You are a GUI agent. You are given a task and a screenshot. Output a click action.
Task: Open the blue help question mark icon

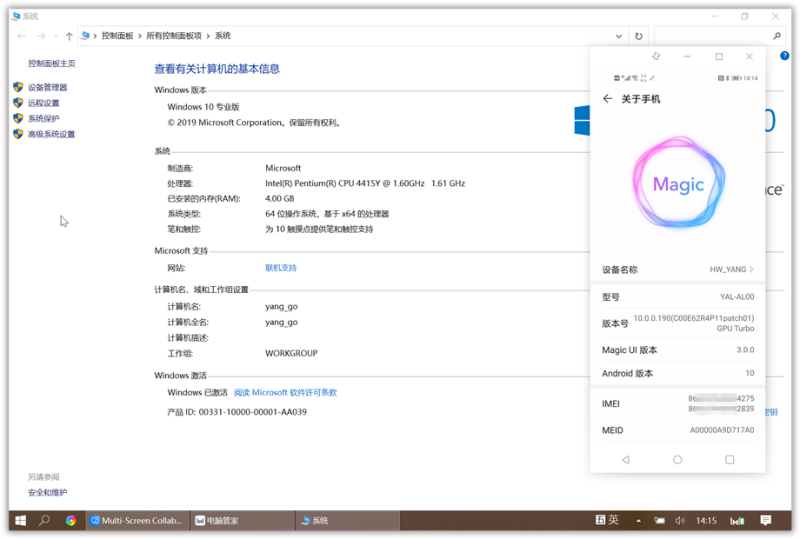coord(785,56)
